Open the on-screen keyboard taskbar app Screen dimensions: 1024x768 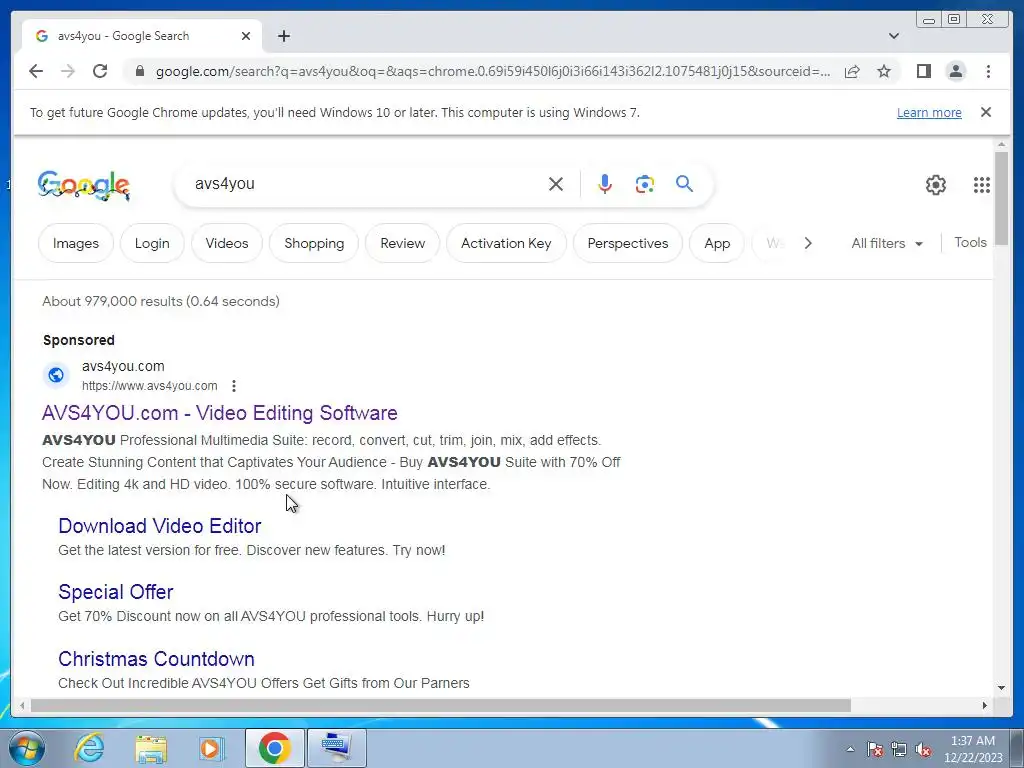(x=336, y=748)
